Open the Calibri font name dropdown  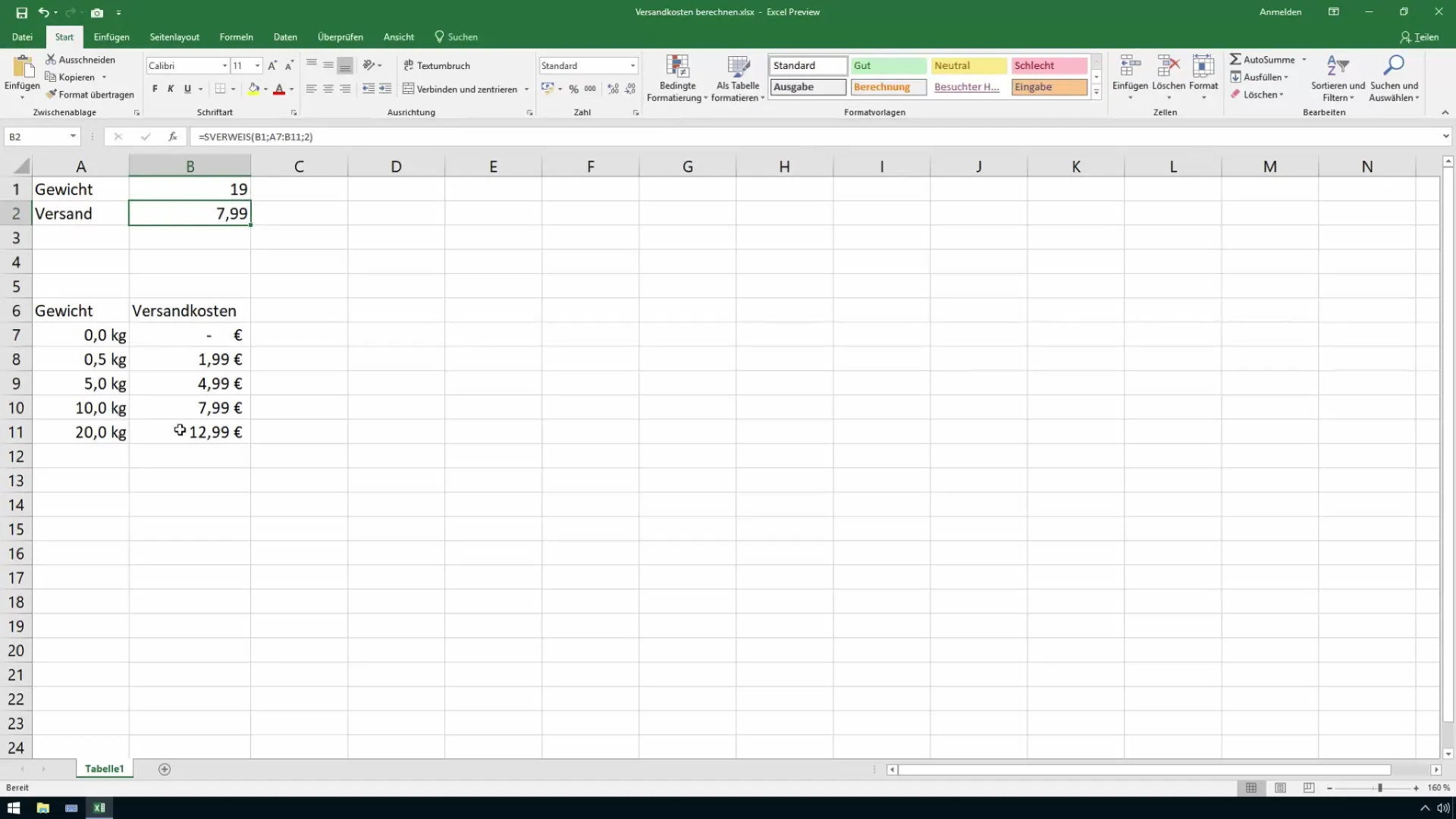224,66
